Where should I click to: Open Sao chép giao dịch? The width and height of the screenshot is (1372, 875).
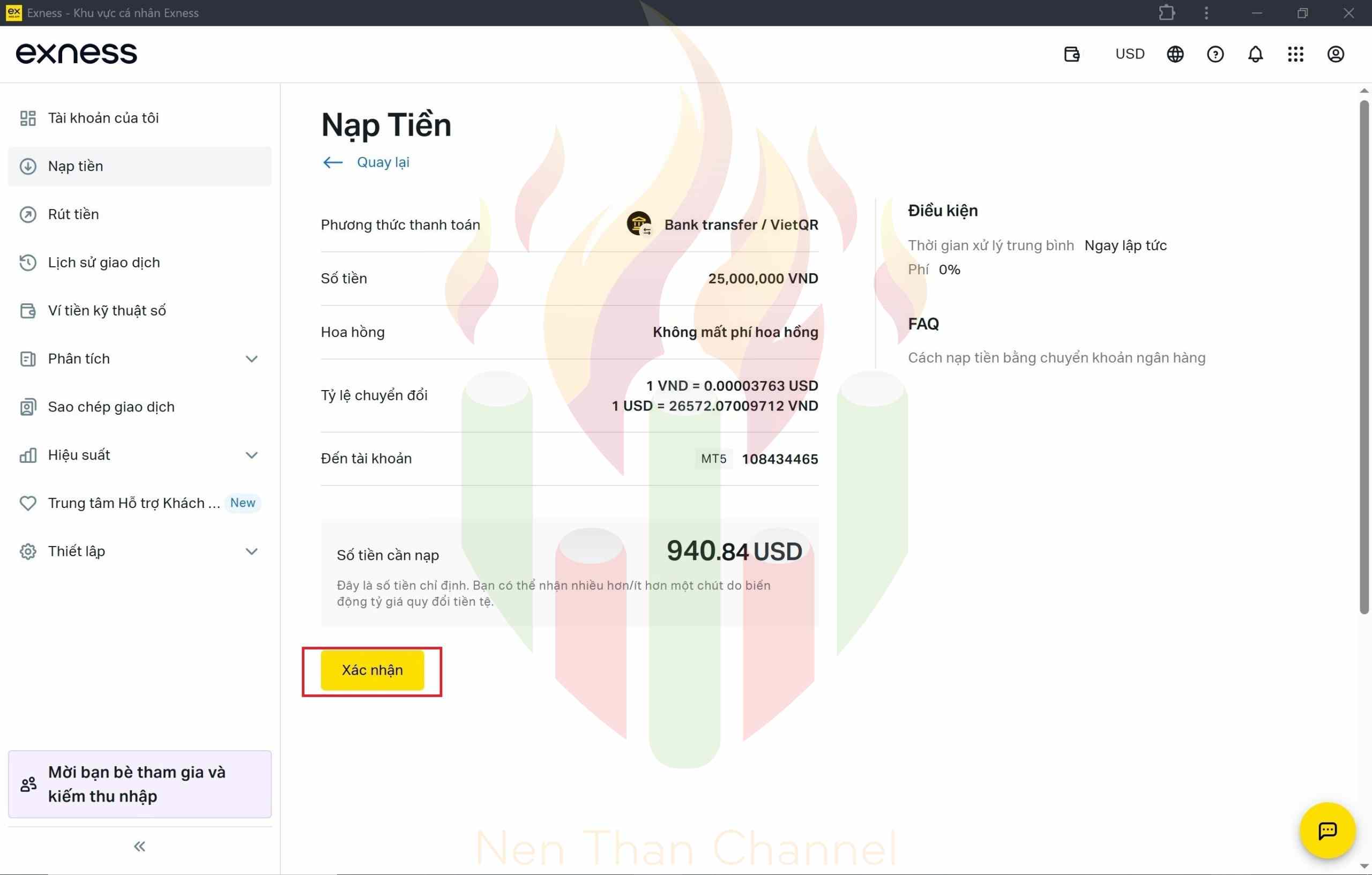139,407
